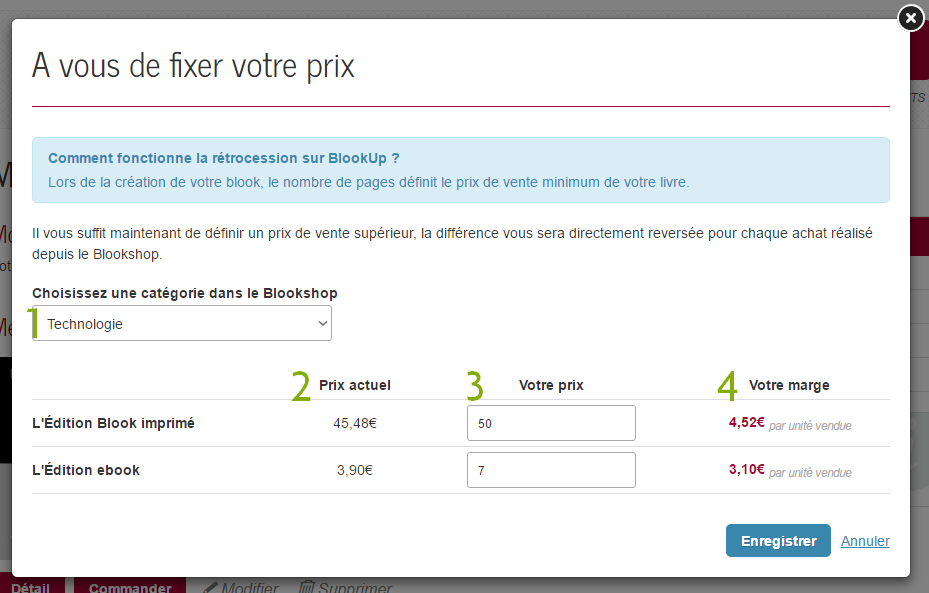Close the pricing dialog with the X
929x593 pixels.
[x=910, y=18]
